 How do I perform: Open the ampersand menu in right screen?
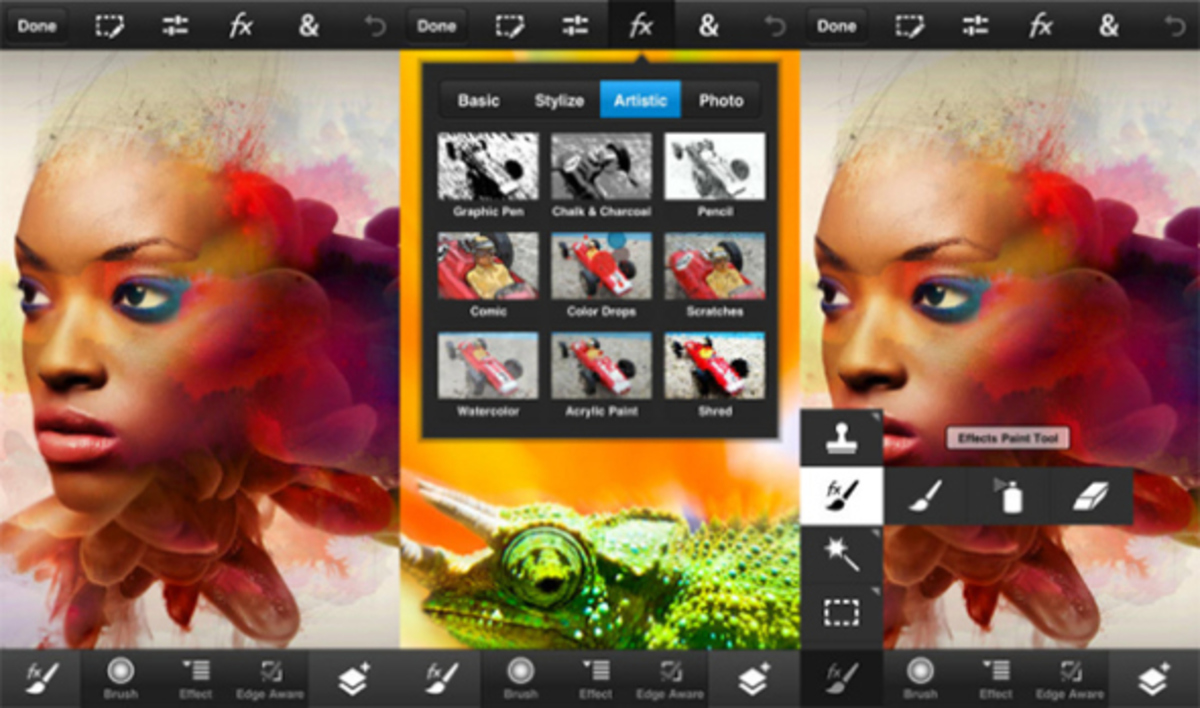[1108, 26]
